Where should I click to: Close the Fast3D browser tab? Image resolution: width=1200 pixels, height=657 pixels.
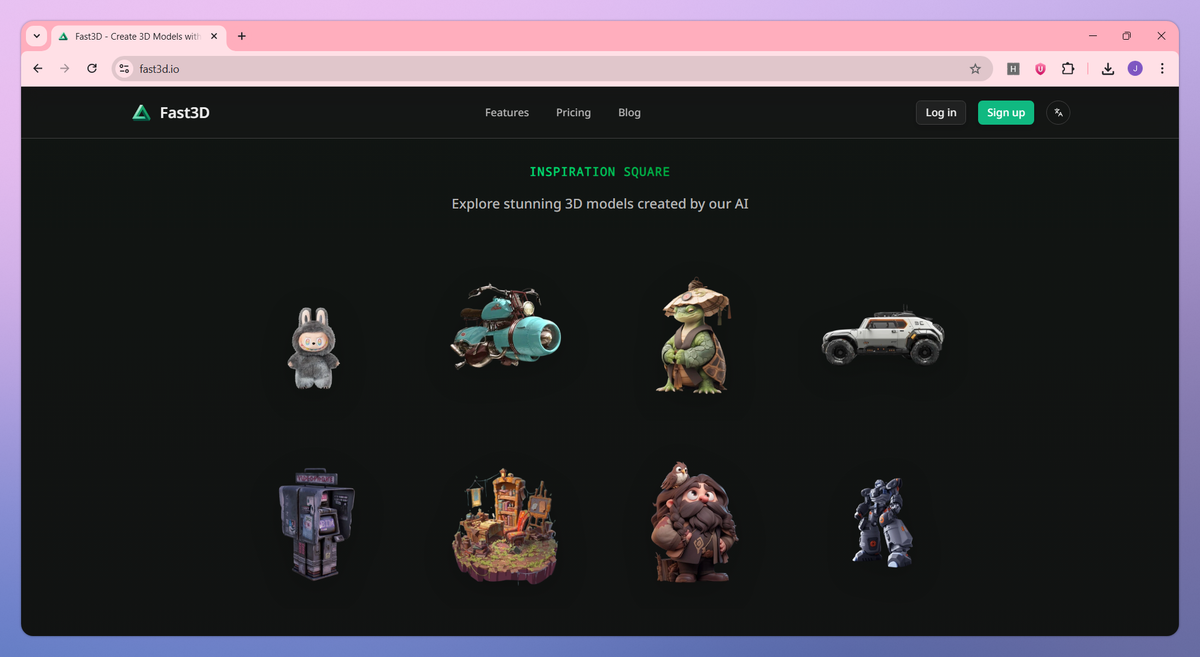[214, 36]
